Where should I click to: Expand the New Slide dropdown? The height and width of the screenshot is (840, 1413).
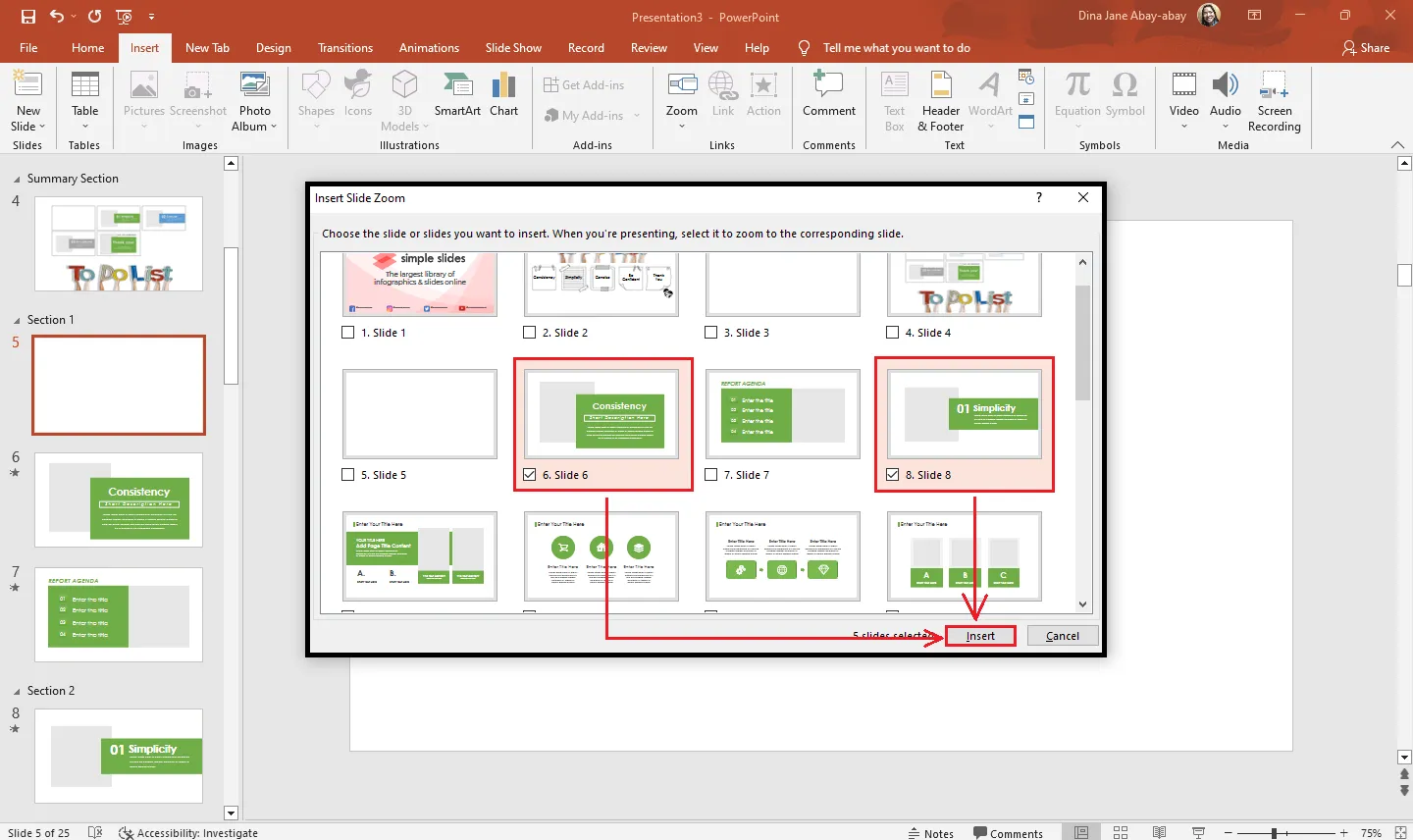pos(28,126)
